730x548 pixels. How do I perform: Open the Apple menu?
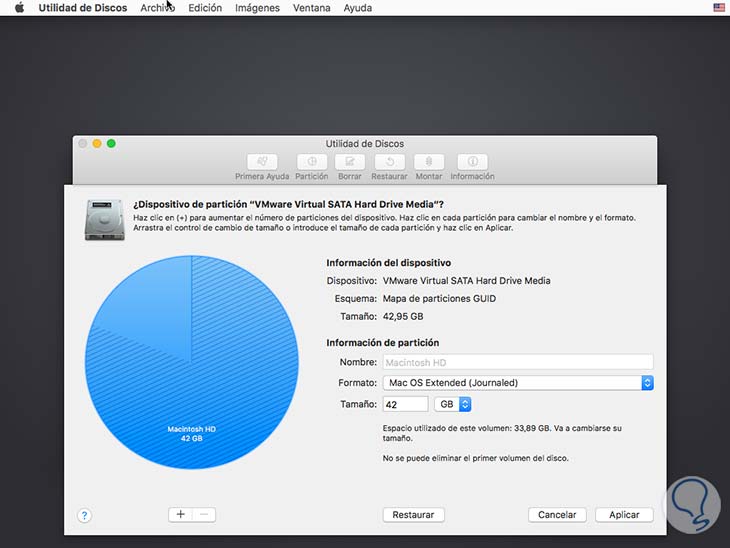coord(20,8)
